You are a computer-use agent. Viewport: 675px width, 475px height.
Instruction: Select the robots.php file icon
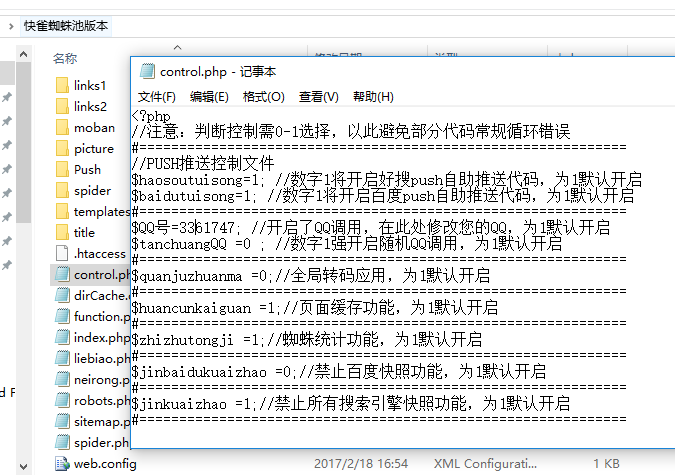point(62,400)
